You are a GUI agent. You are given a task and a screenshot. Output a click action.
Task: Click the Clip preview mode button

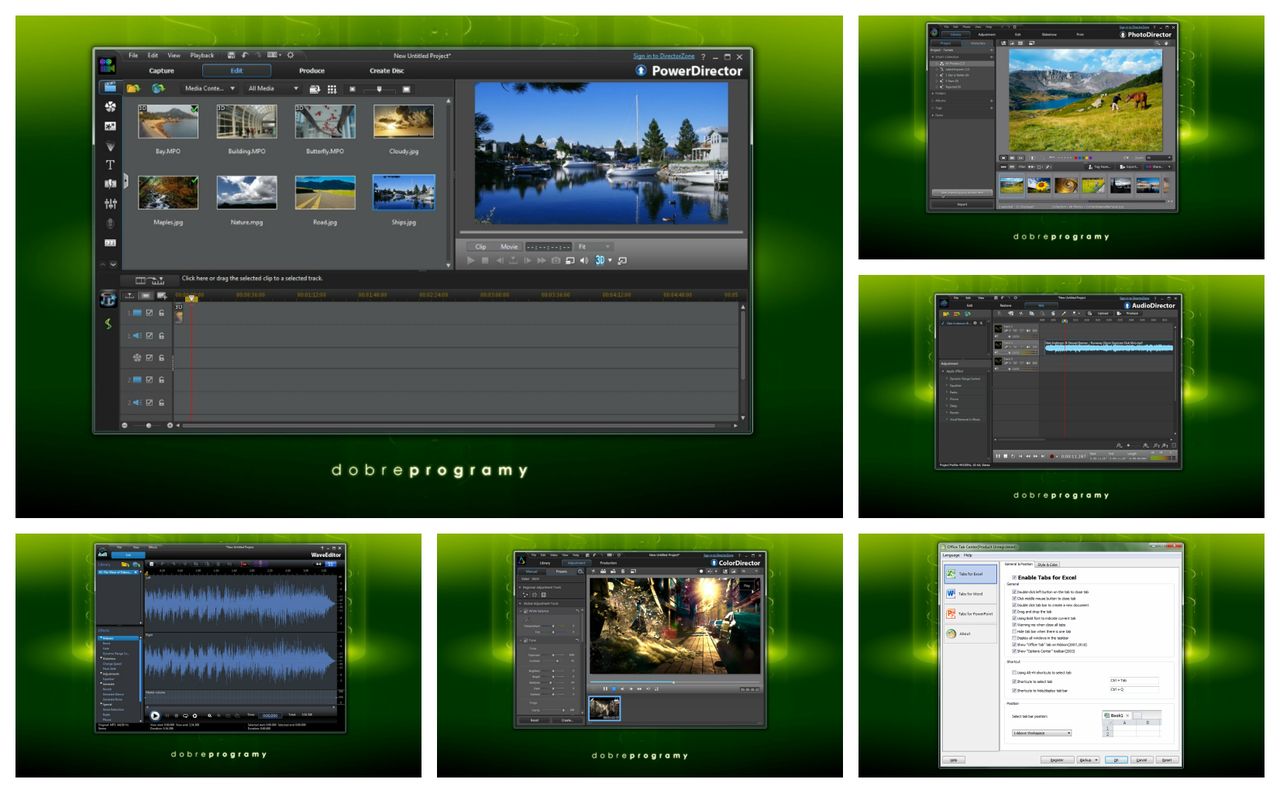pyautogui.click(x=480, y=247)
